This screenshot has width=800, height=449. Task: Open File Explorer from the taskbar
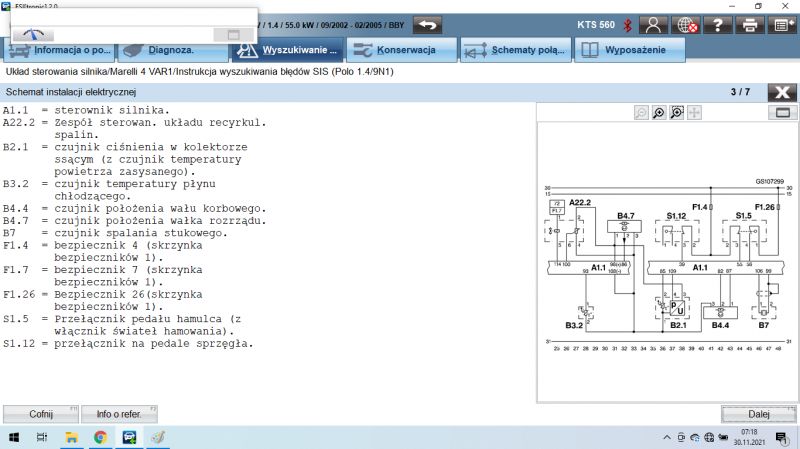click(x=71, y=437)
